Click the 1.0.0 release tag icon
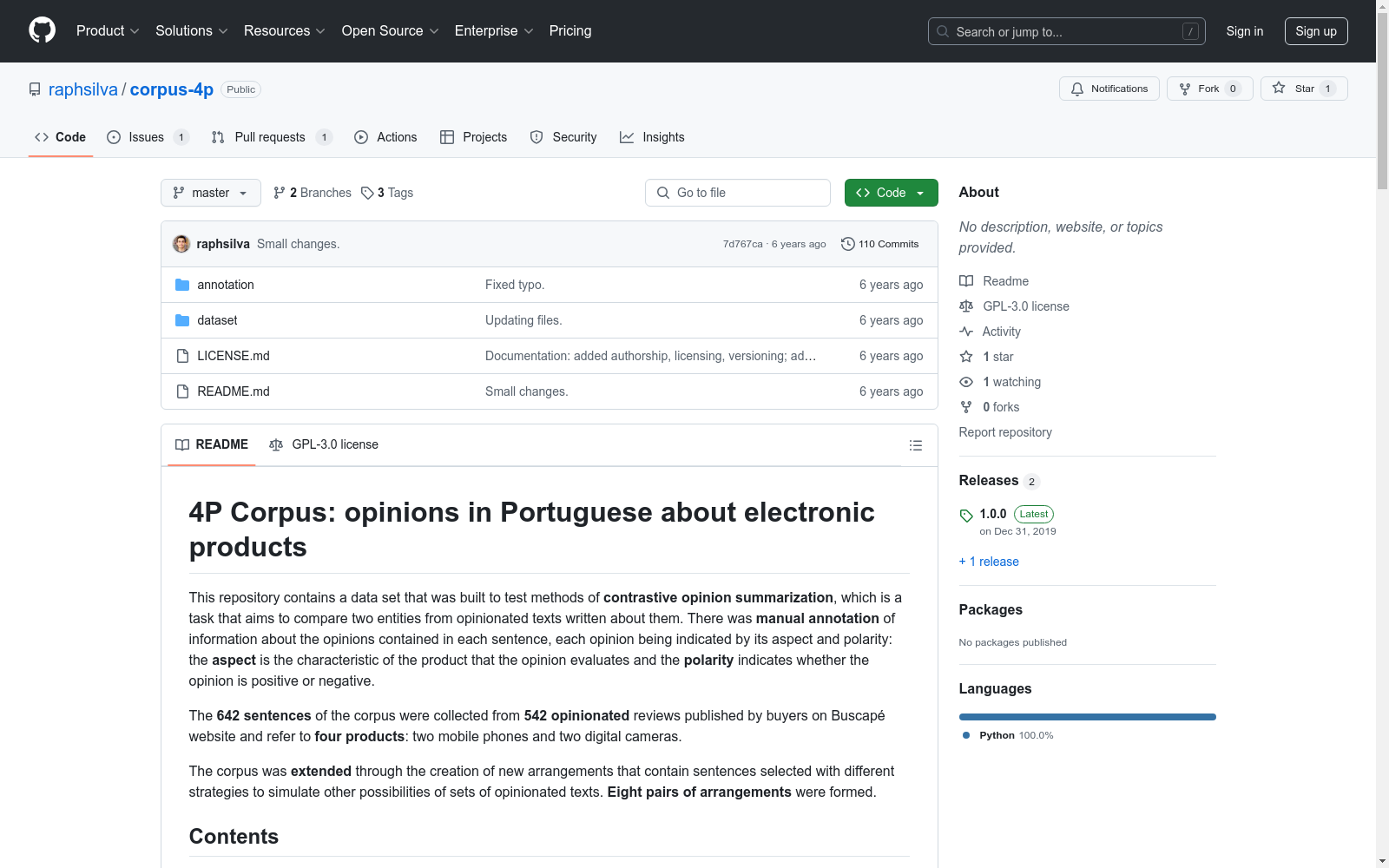Image resolution: width=1389 pixels, height=868 pixels. pos(966,515)
